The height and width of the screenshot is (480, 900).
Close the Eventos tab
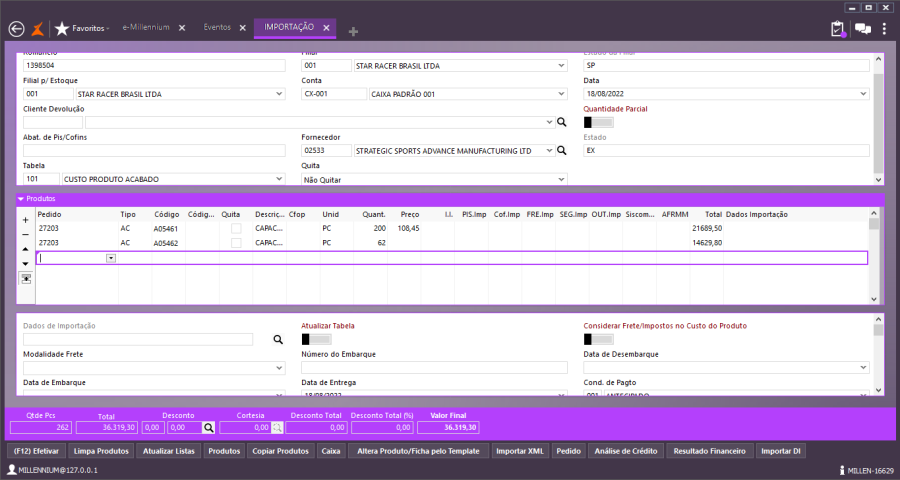point(242,28)
